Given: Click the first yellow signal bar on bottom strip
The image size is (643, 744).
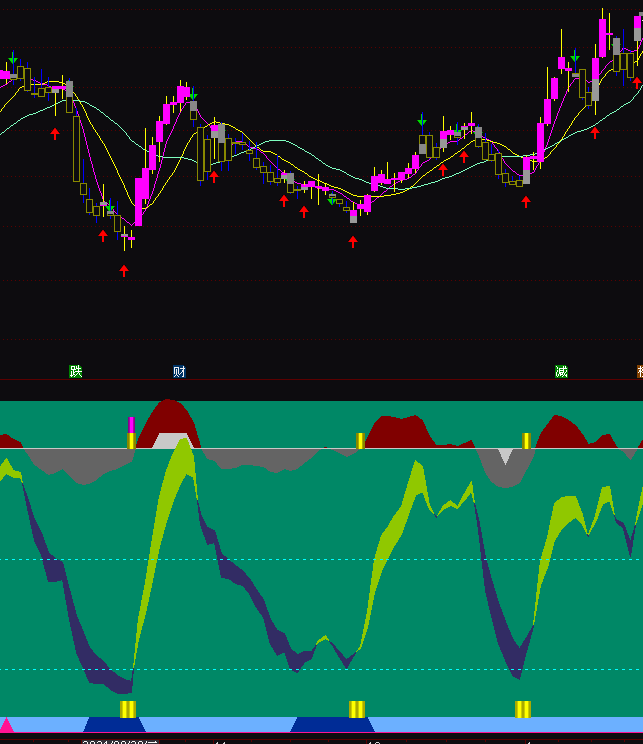Looking at the screenshot, I should [128, 709].
